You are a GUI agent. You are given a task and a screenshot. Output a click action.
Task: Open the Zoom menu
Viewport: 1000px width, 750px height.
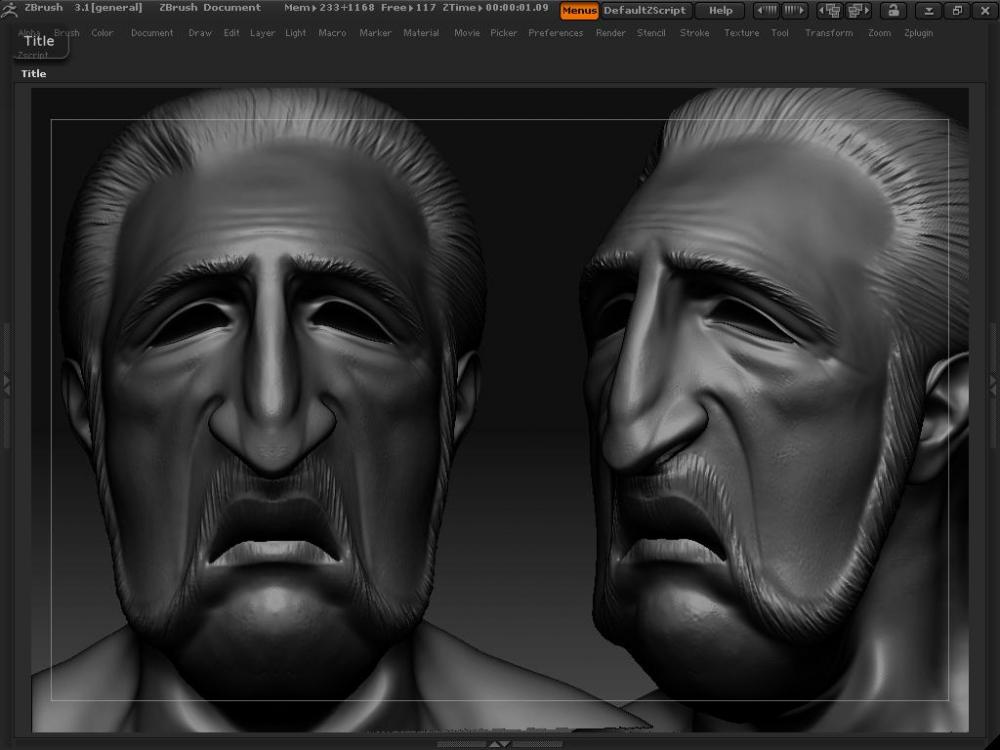click(x=879, y=33)
